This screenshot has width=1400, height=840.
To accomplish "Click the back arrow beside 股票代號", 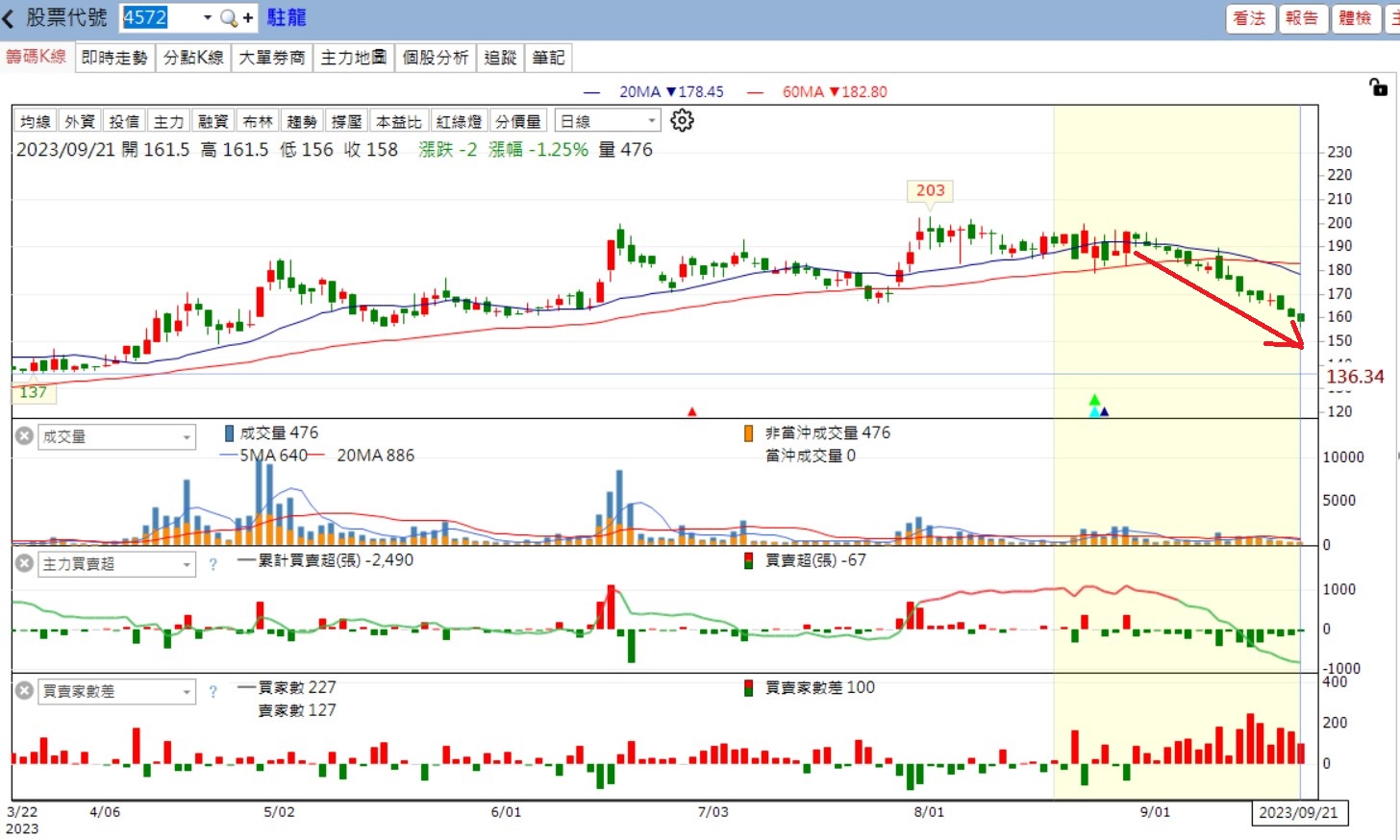I will [x=9, y=17].
